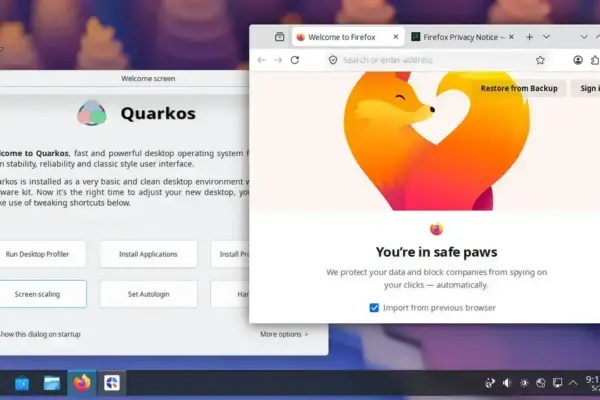The image size is (600, 400).
Task: Open the network globe tray icon
Action: pos(541,383)
